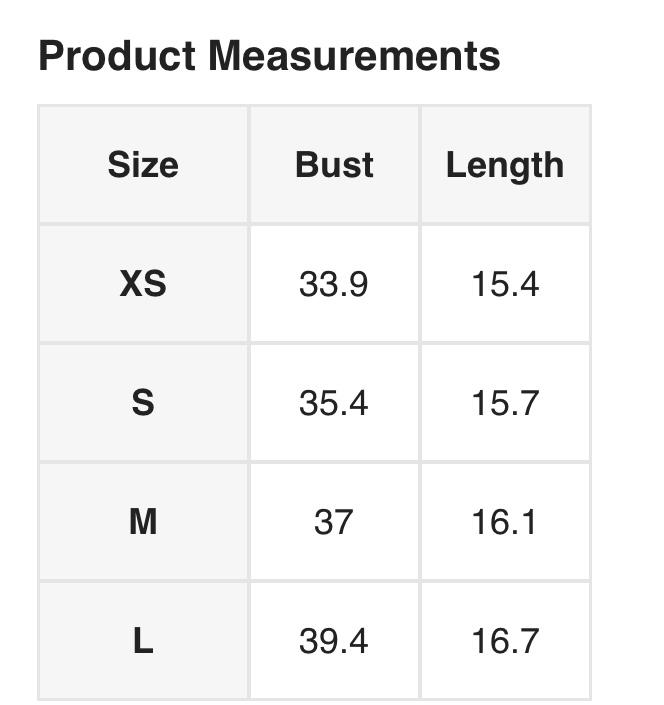Viewport: 664px width, 705px height.
Task: Click the bust value 37
Action: [x=334, y=521]
